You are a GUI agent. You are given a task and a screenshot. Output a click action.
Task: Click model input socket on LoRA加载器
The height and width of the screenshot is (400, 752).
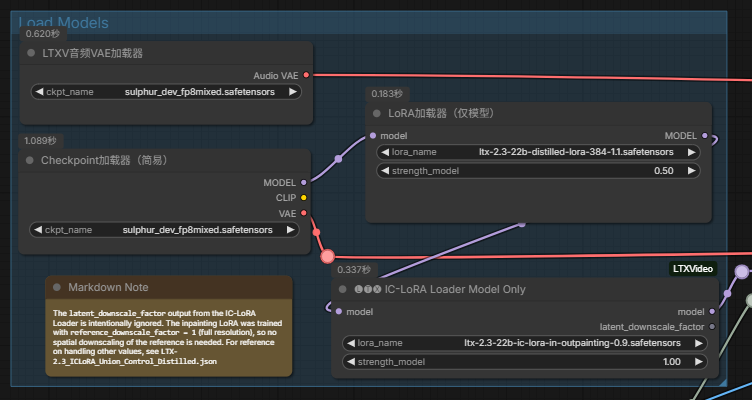tap(373, 136)
